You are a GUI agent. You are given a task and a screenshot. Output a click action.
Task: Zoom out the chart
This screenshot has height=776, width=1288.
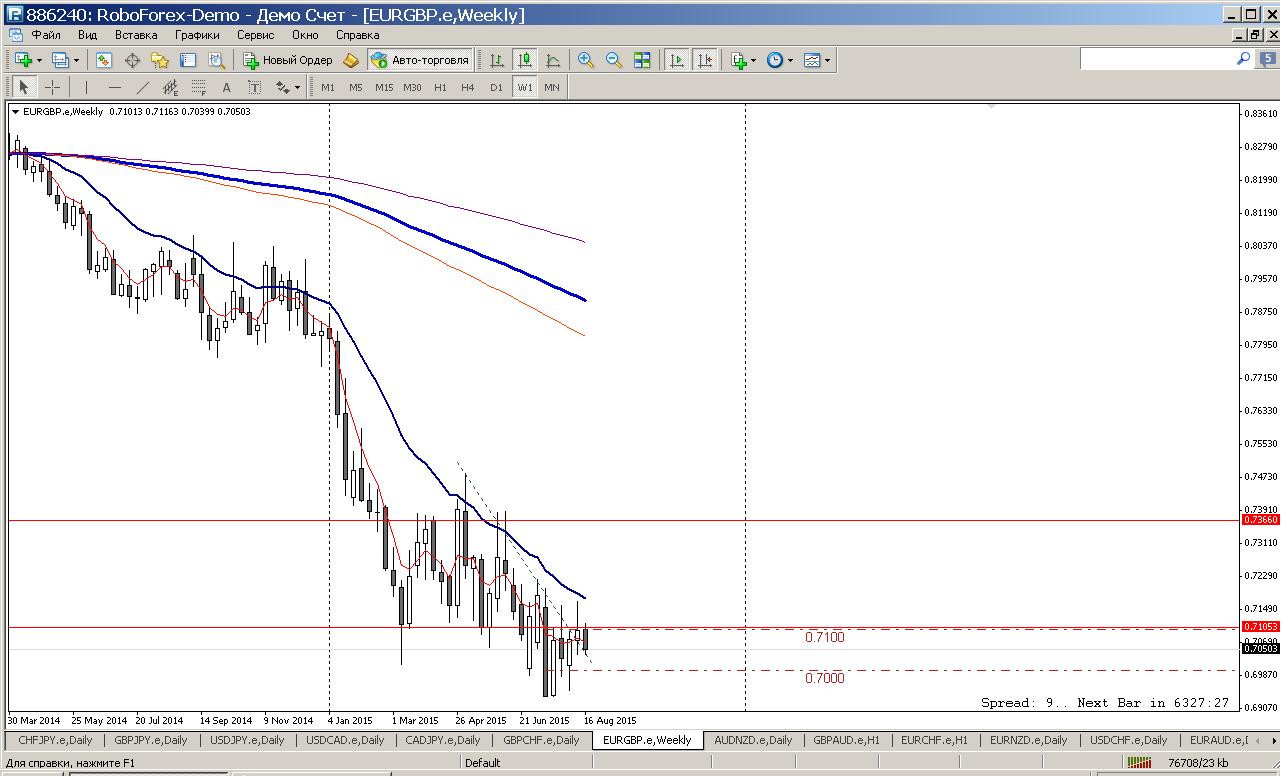614,60
